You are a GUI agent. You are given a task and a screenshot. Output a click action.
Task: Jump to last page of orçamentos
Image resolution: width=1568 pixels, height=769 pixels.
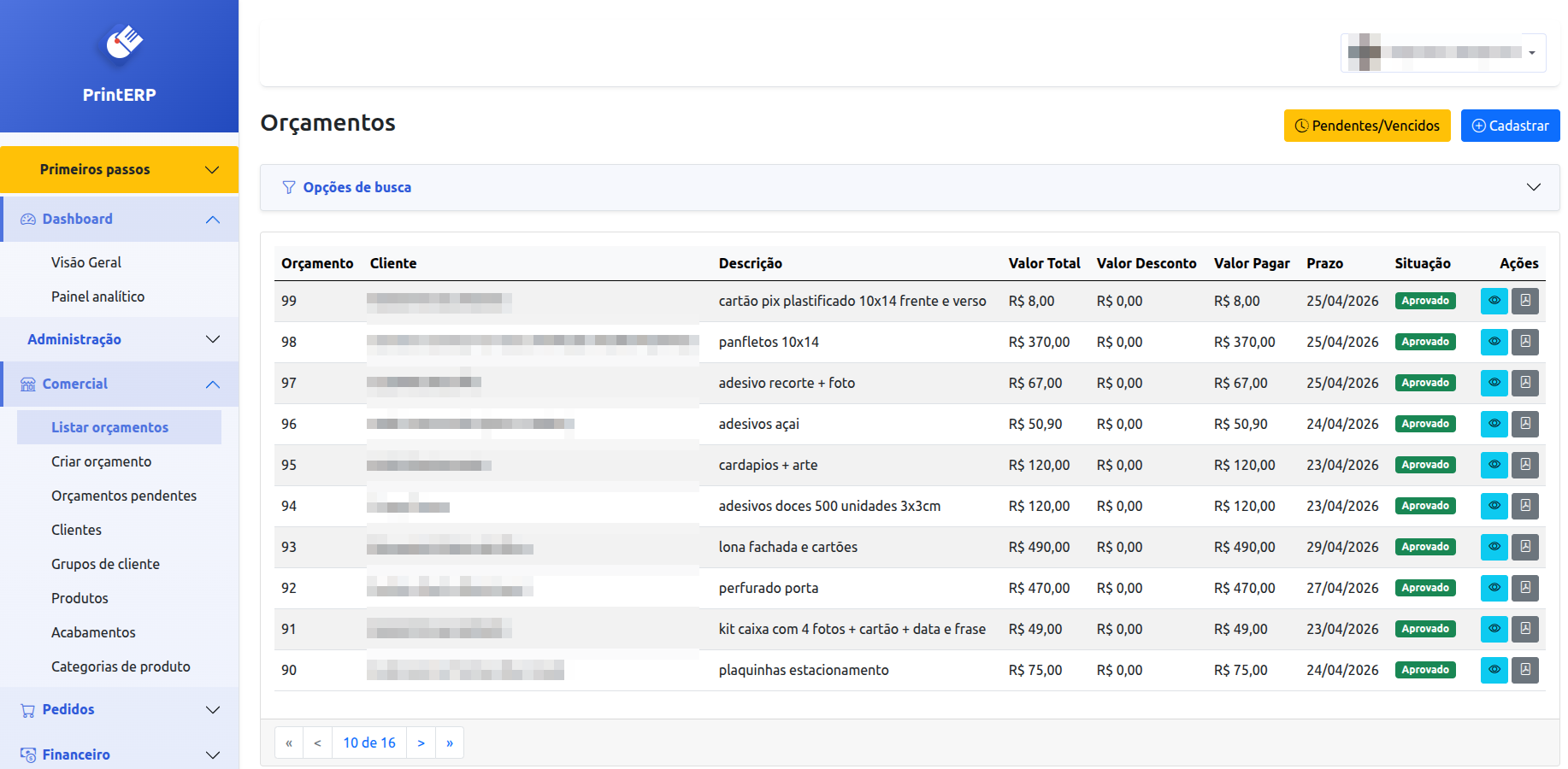click(450, 743)
